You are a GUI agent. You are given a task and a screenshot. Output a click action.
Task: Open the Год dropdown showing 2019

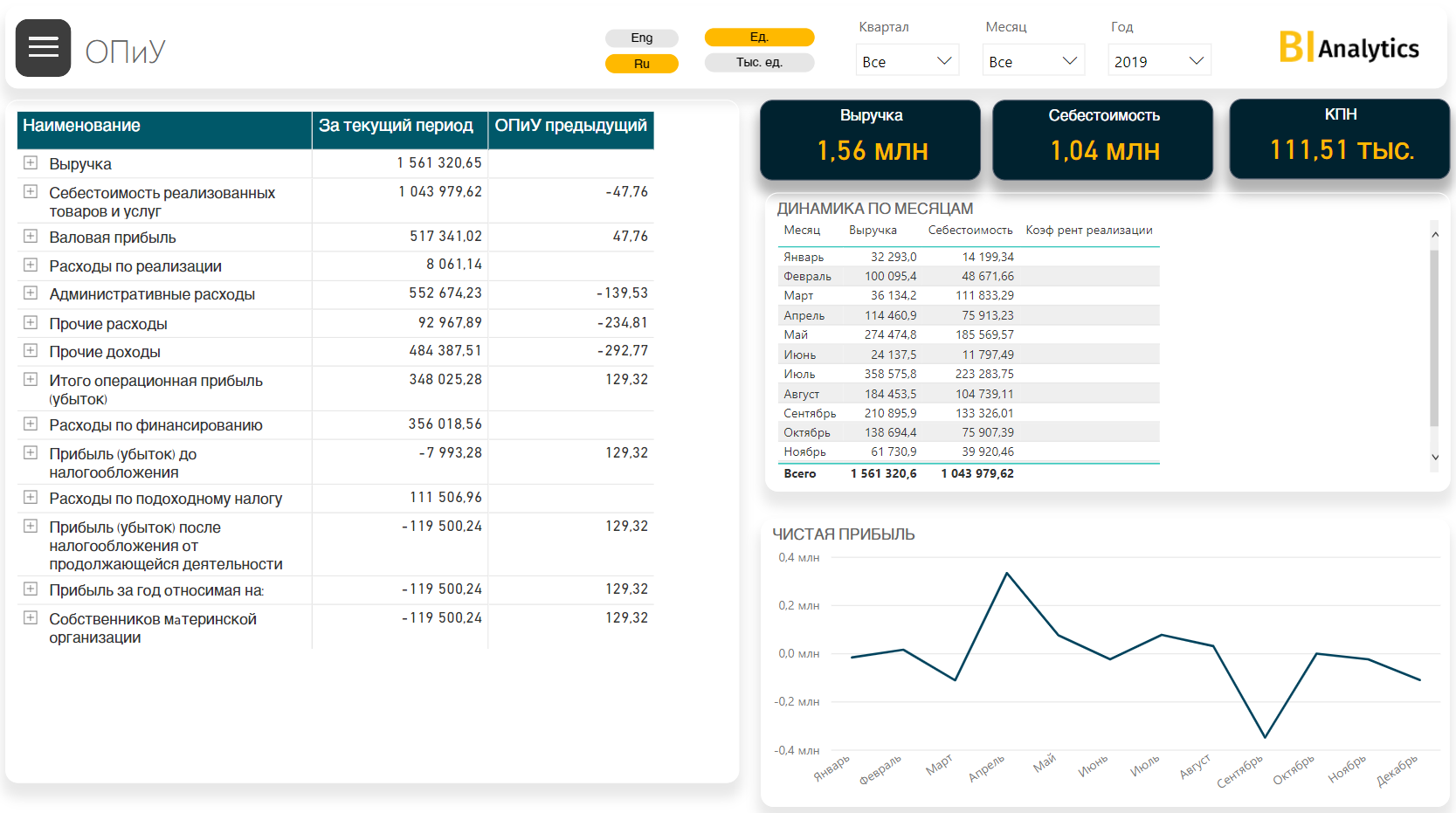coord(1159,61)
